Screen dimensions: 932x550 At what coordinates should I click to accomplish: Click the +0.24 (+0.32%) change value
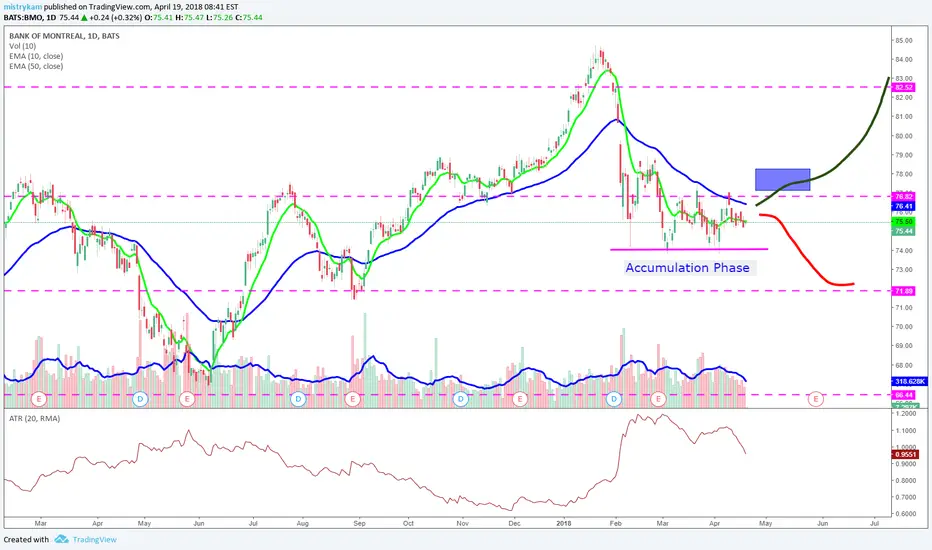116,17
